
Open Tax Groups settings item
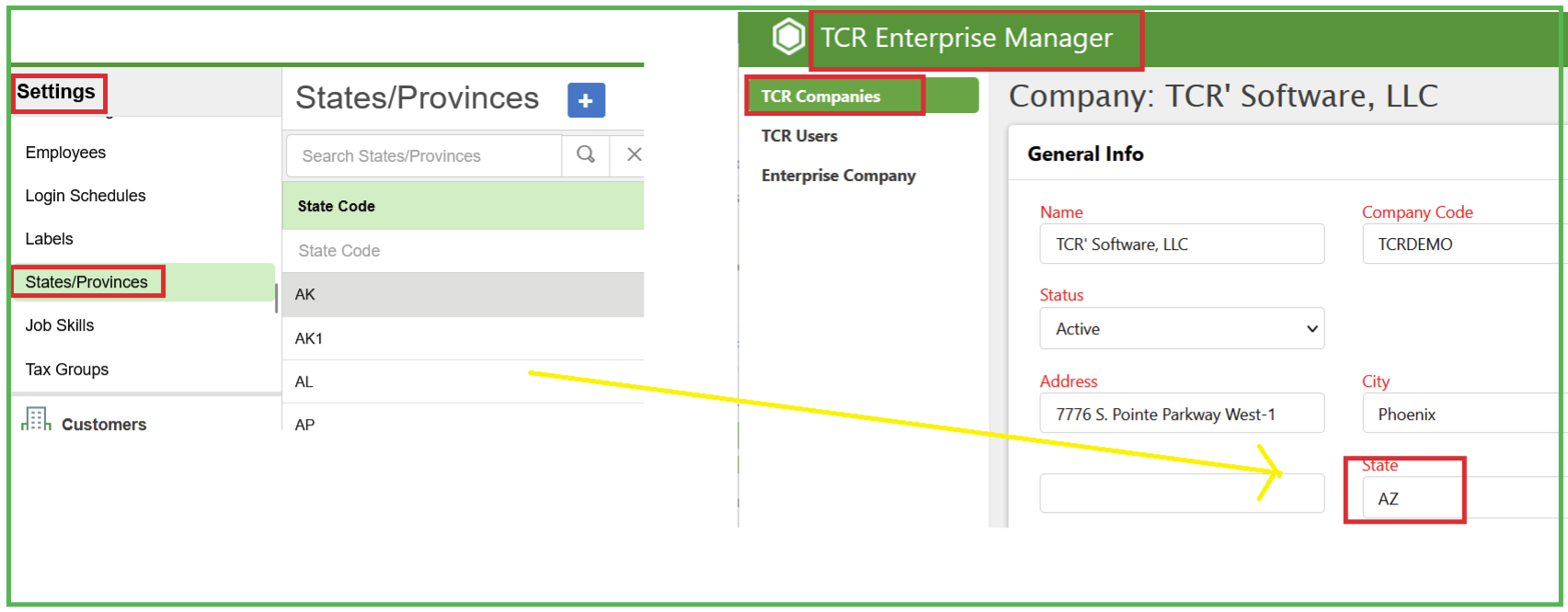coord(67,369)
